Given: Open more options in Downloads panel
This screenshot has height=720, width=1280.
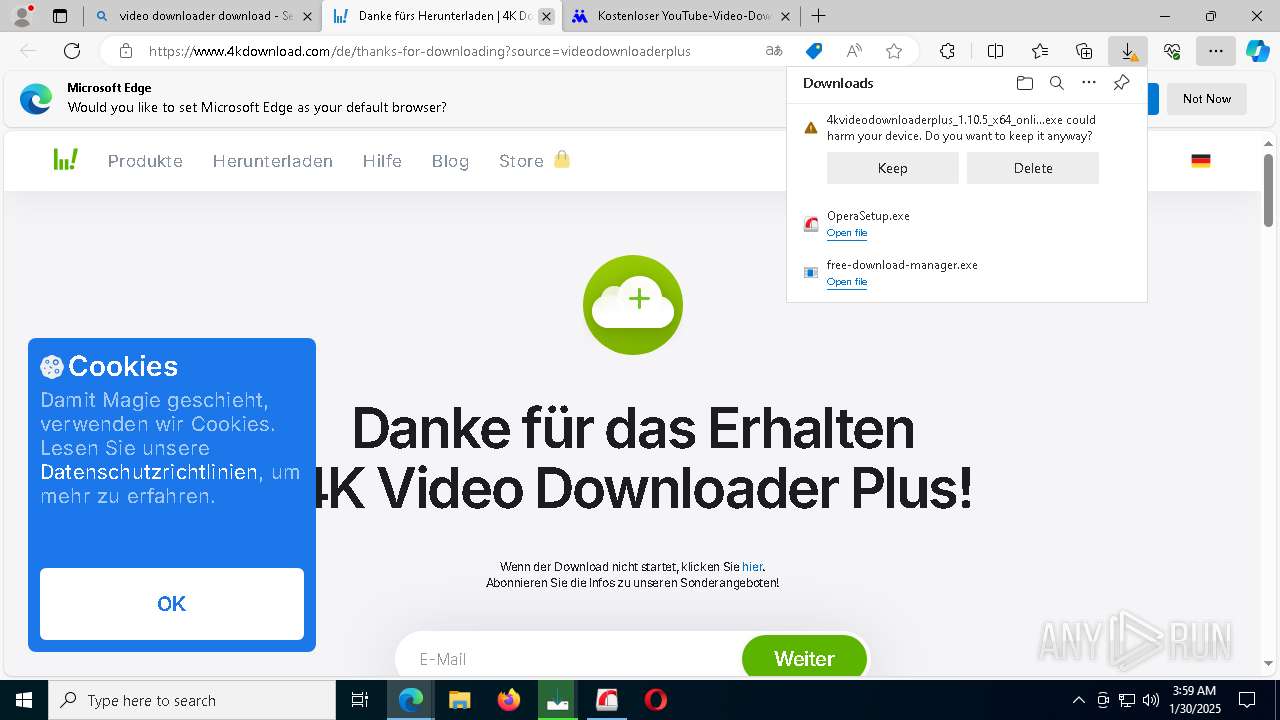Looking at the screenshot, I should [x=1089, y=83].
